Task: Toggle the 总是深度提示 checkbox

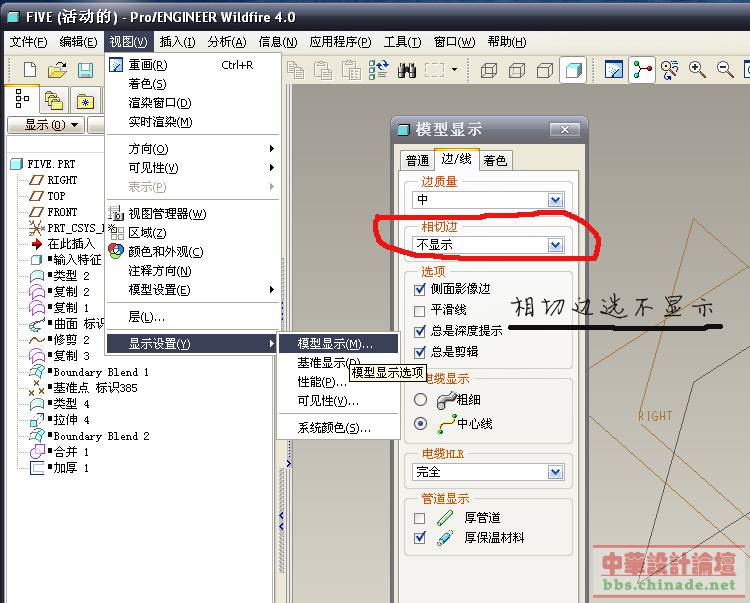Action: 419,331
